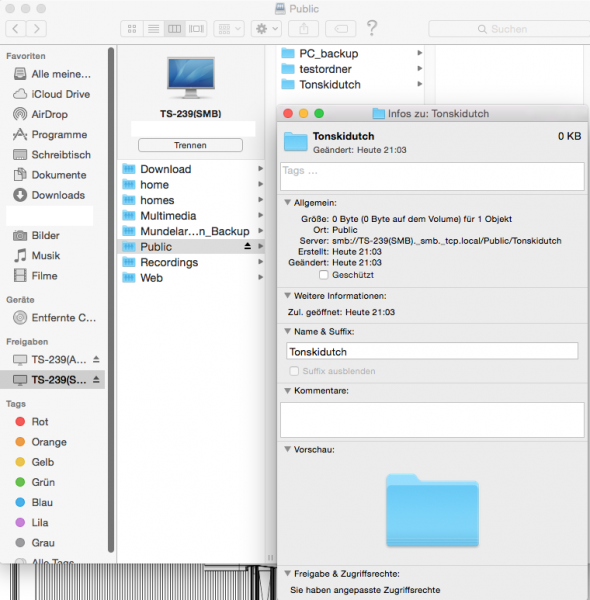Collapse the Vorschau section

[287, 449]
